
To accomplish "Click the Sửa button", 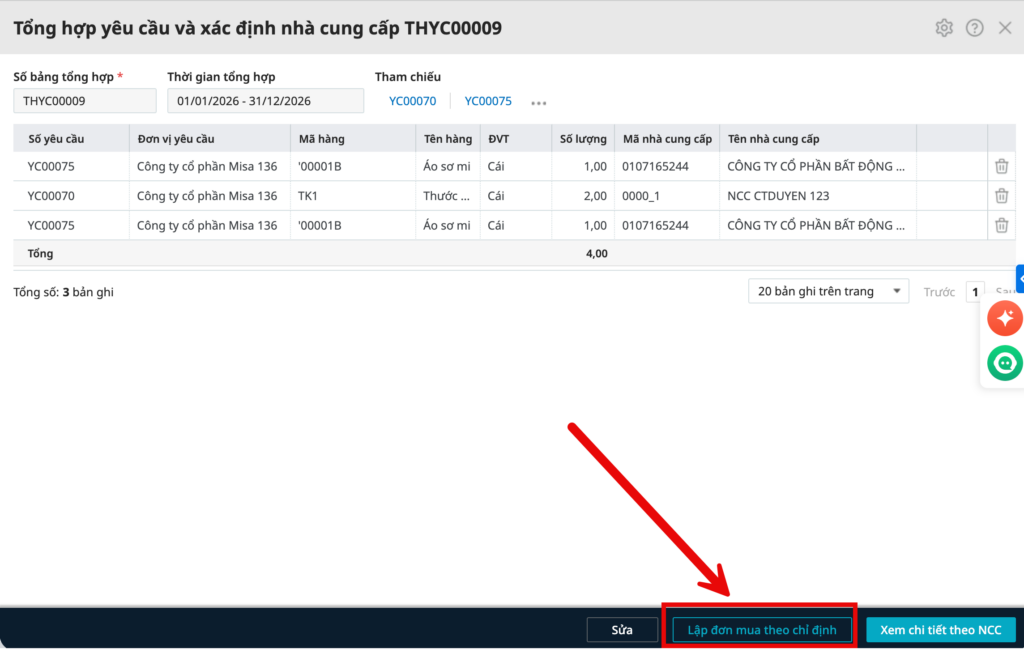I will coord(622,630).
